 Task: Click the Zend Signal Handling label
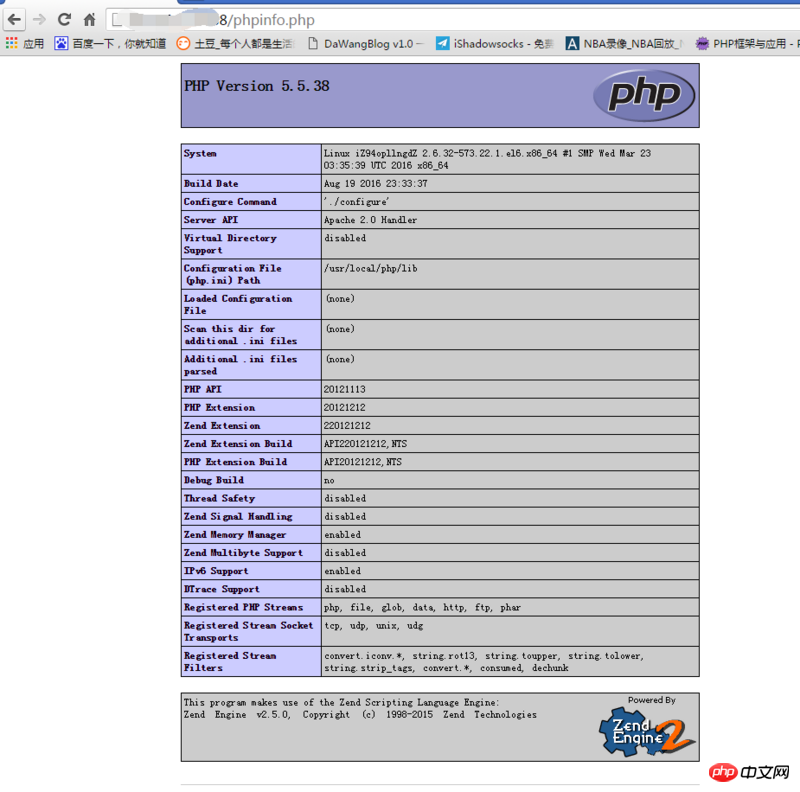click(238, 516)
